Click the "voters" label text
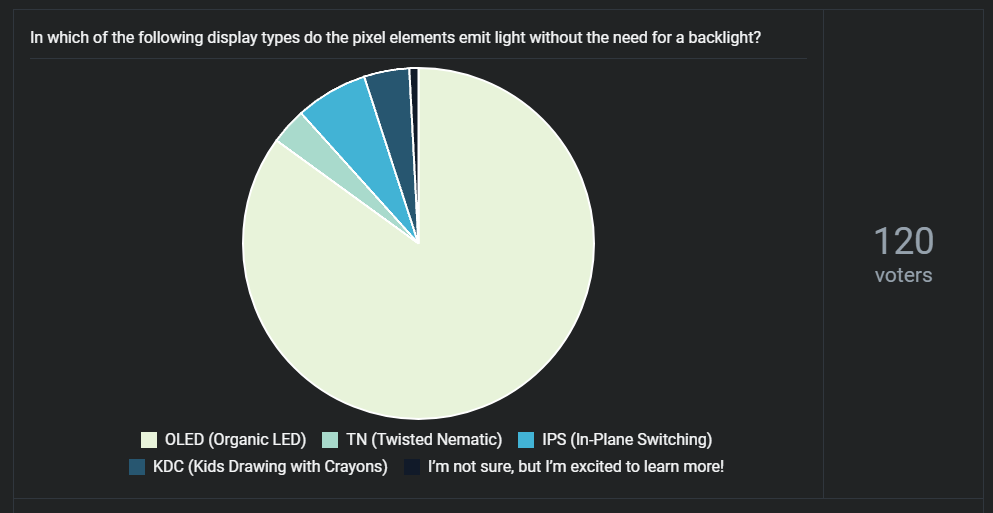993x513 pixels. [x=904, y=276]
